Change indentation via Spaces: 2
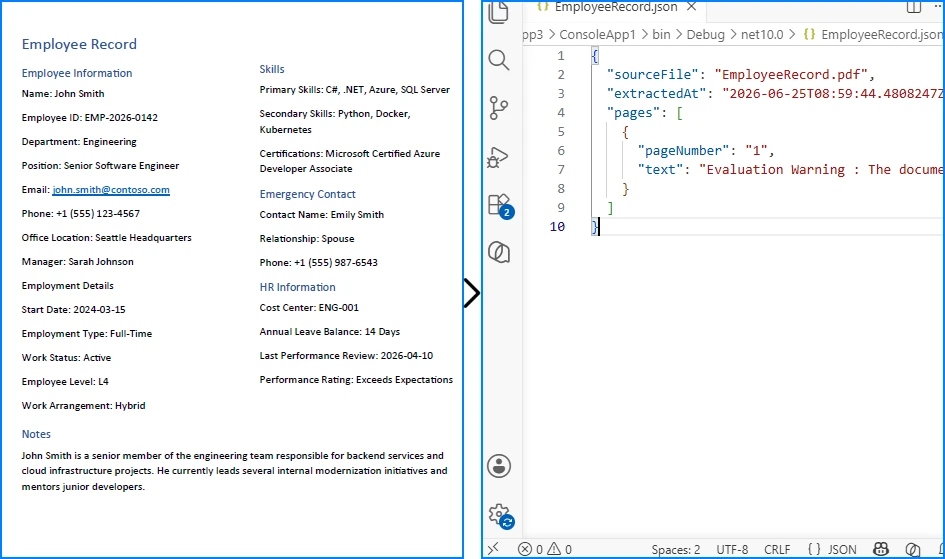This screenshot has width=945, height=559. coord(676,549)
